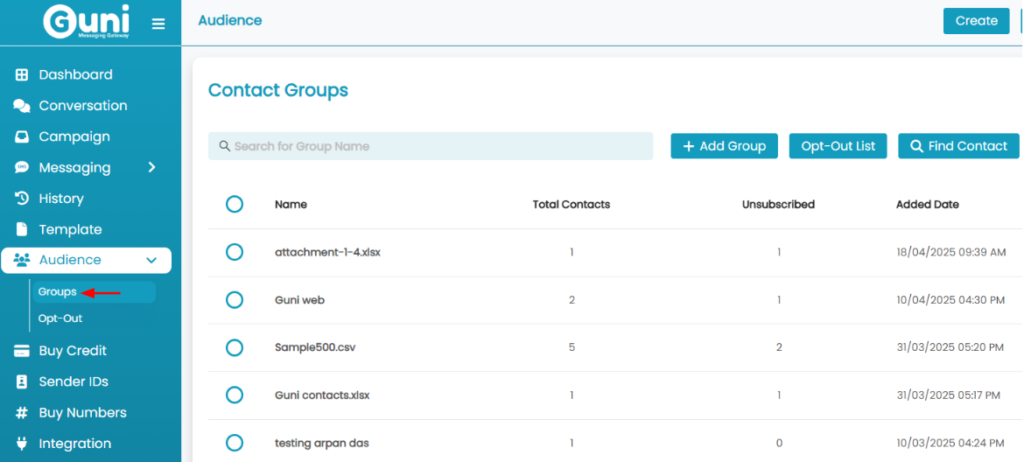This screenshot has width=1024, height=462.
Task: Click the Name column header
Action: click(291, 205)
